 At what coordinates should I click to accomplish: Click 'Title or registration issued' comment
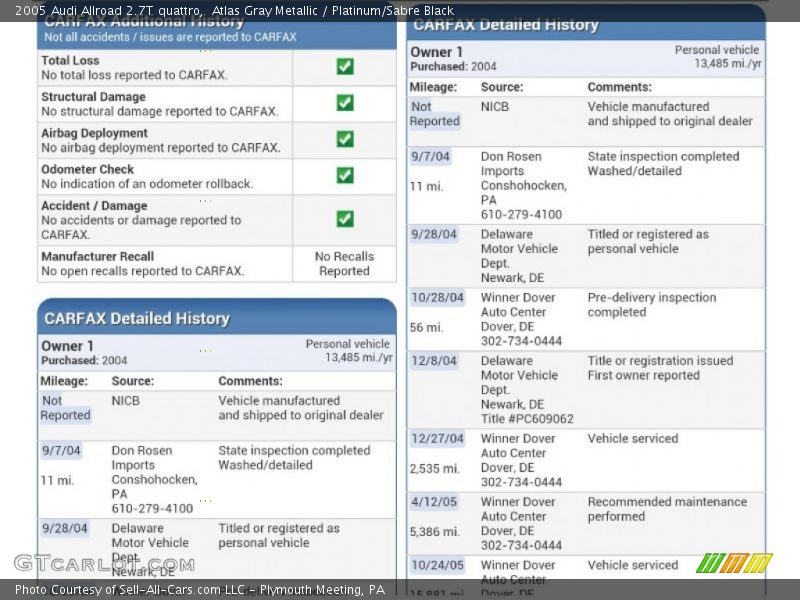[660, 361]
